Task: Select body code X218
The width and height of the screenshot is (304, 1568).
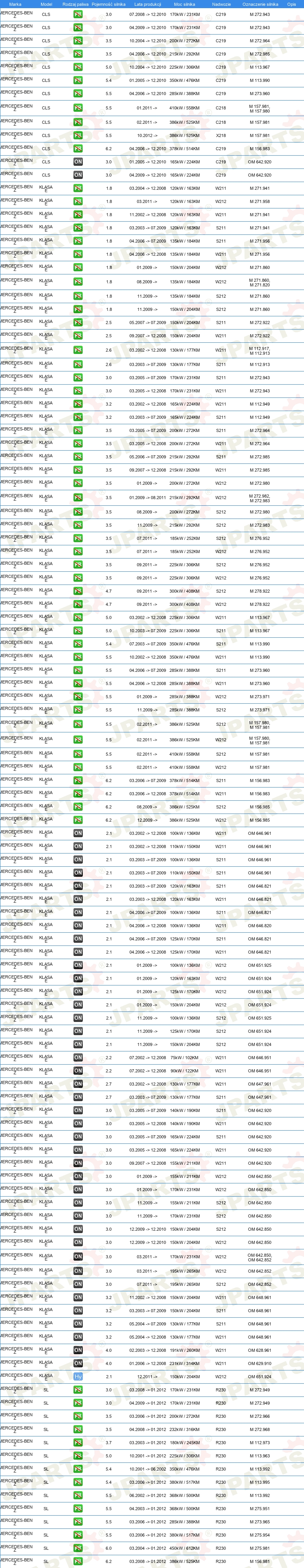Action: click(220, 136)
